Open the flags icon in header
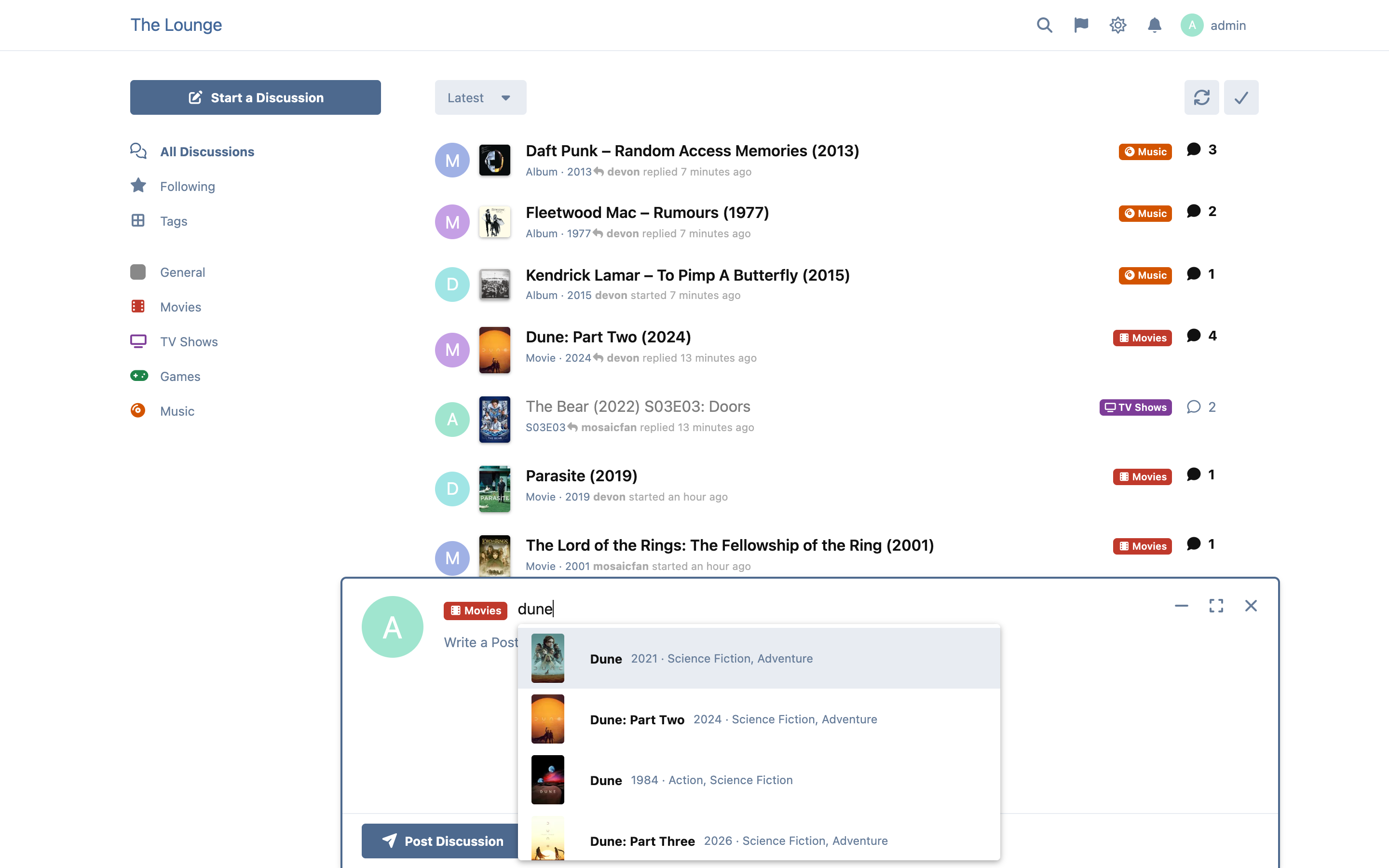This screenshot has width=1389, height=868. pyautogui.click(x=1081, y=25)
